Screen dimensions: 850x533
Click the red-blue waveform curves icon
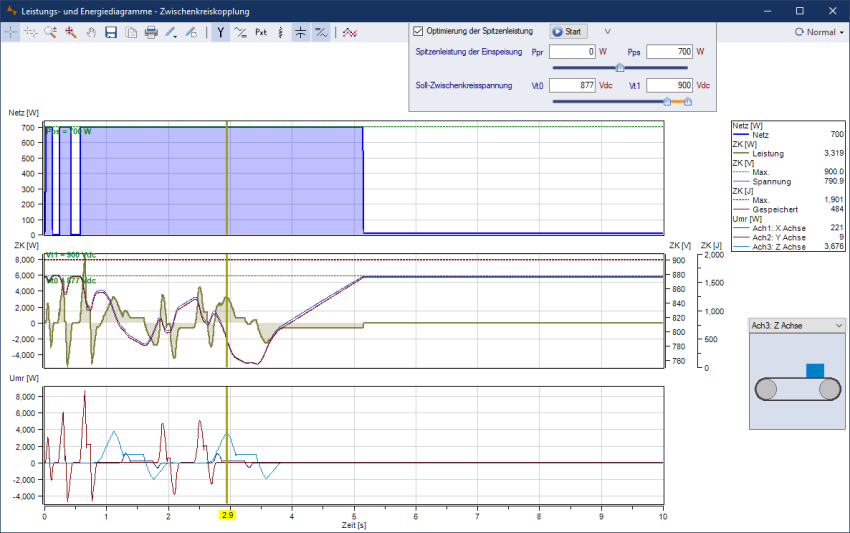349,32
